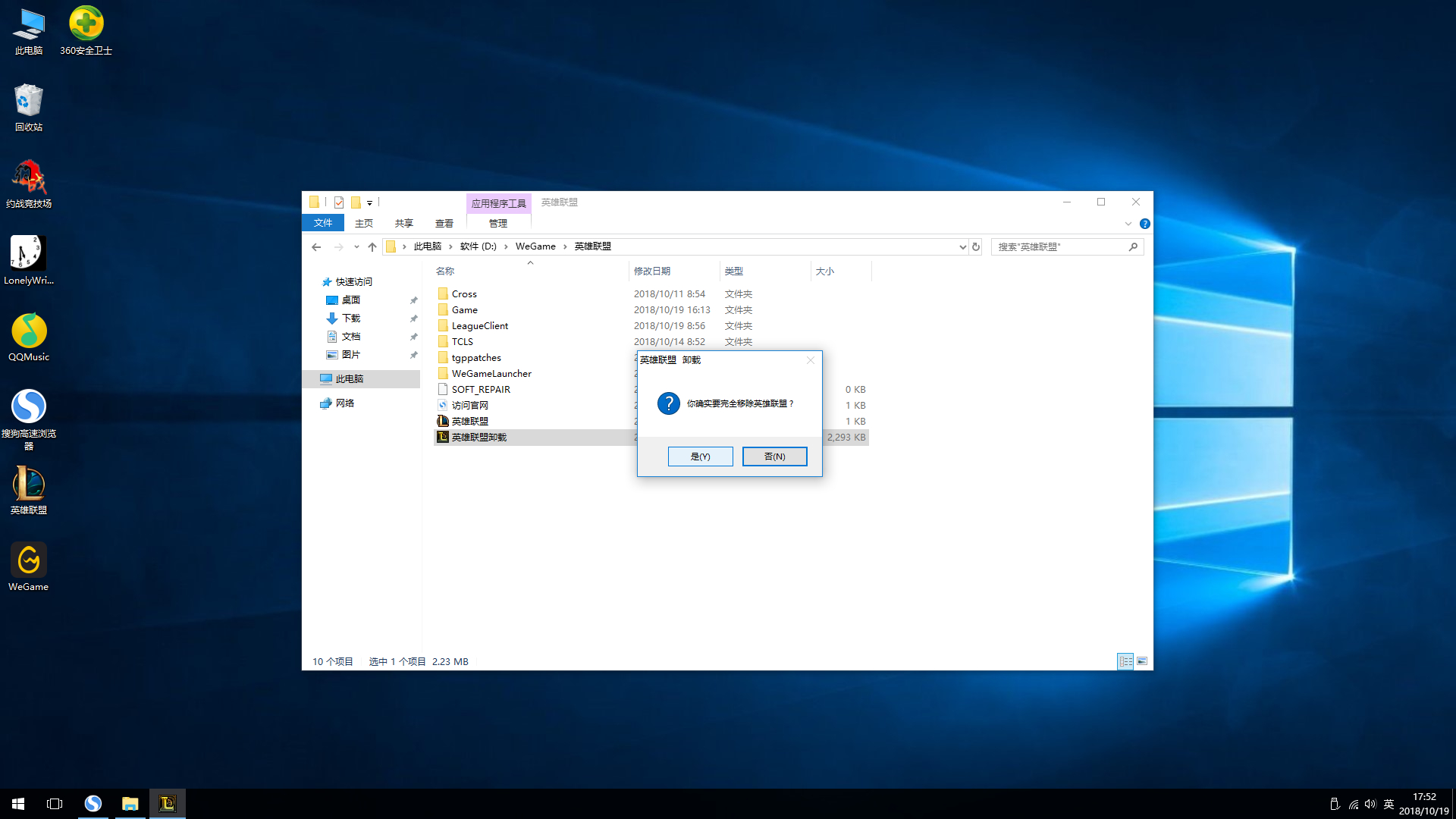The image size is (1456, 819).
Task: Select the Cross folder
Action: tap(464, 294)
